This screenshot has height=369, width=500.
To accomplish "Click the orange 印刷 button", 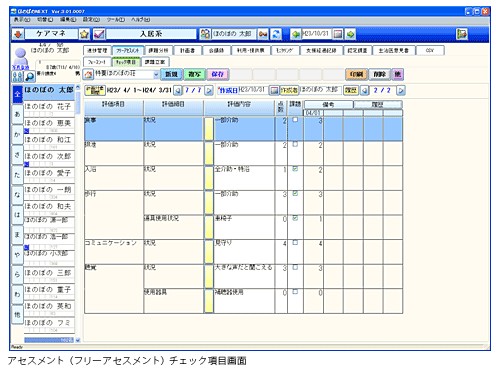I will [356, 74].
